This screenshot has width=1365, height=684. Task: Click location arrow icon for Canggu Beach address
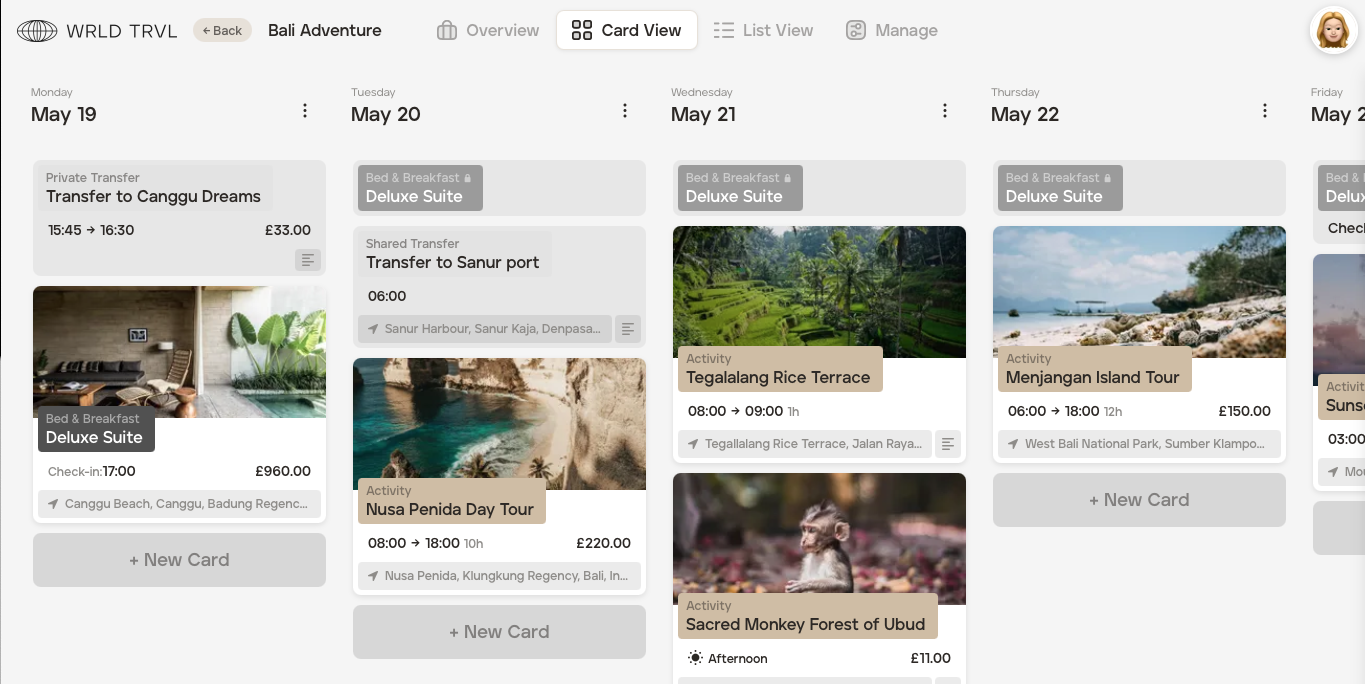coord(53,504)
